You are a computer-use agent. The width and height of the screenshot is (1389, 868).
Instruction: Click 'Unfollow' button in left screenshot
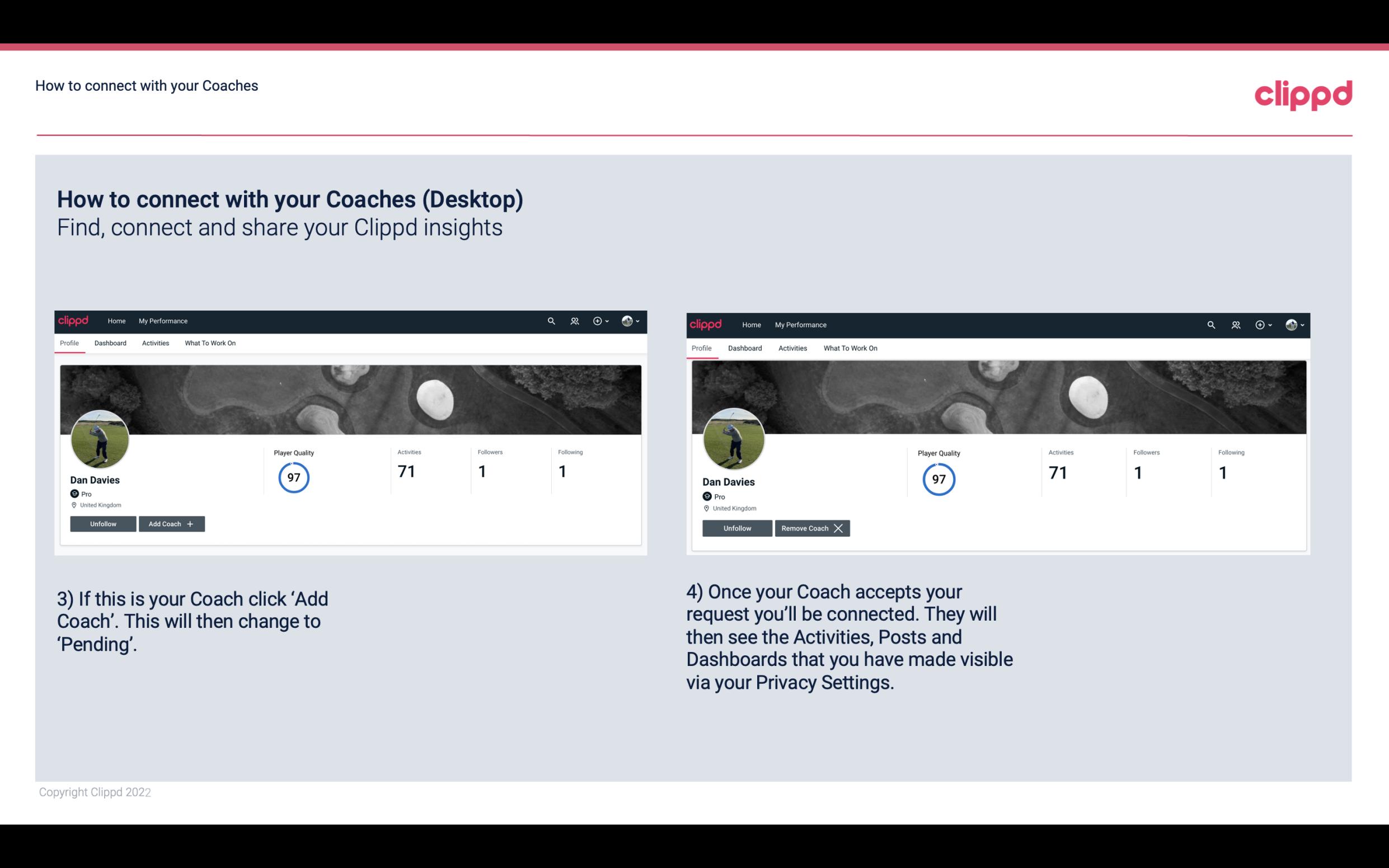click(x=103, y=523)
